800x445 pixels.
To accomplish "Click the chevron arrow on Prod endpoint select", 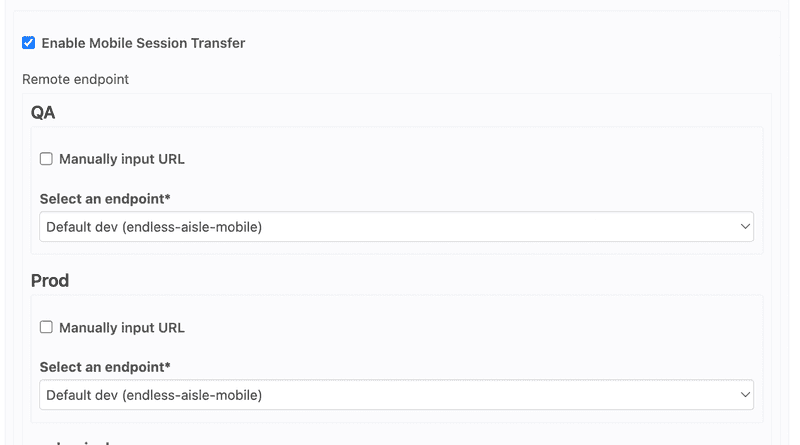I will coord(744,395).
